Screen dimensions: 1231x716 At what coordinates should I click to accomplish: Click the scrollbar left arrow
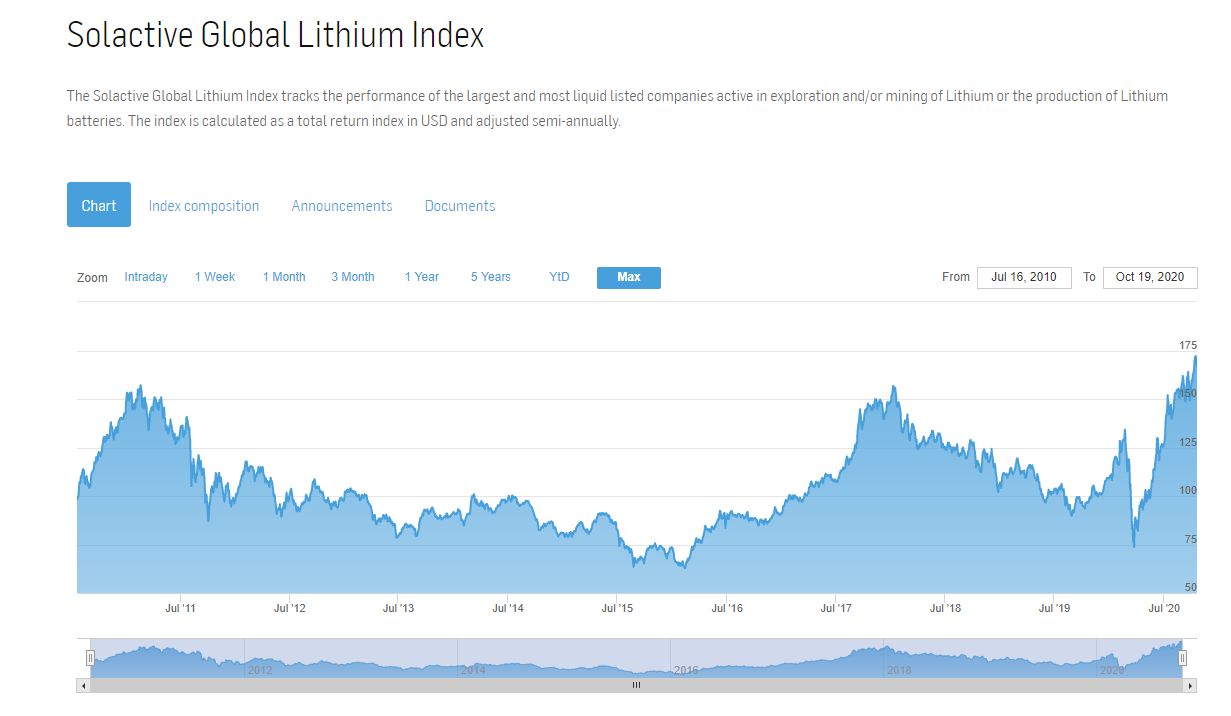83,686
